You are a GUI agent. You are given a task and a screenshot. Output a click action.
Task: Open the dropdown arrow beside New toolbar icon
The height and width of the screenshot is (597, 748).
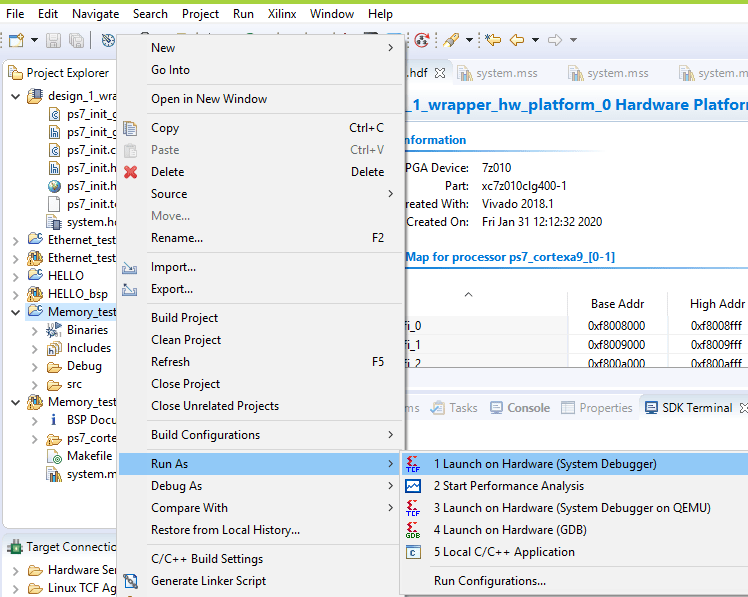coord(34,40)
